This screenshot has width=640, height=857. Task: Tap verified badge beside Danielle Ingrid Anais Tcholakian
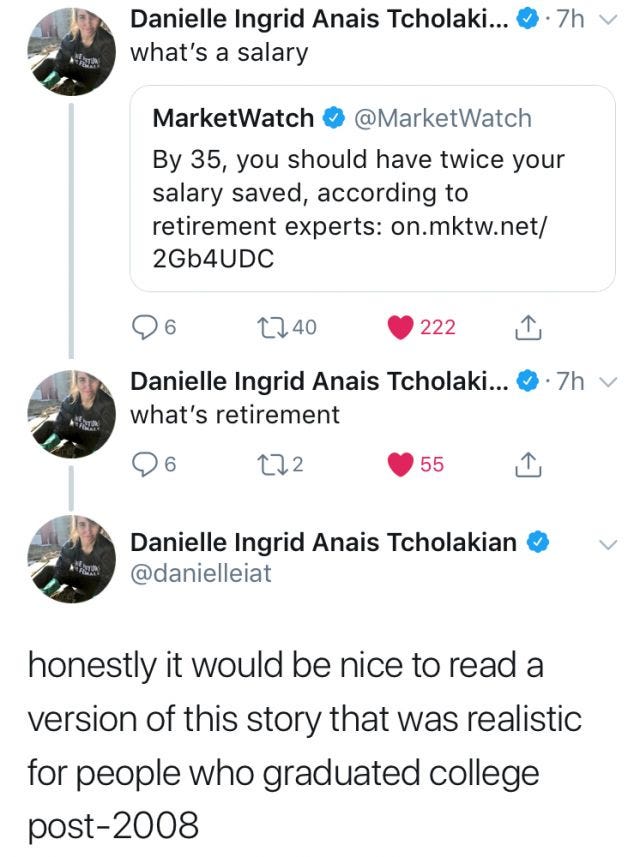[537, 543]
